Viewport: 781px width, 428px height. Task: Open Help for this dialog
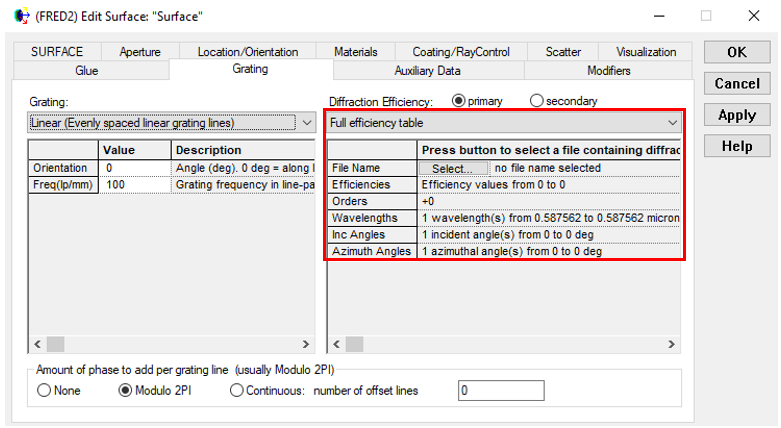tap(737, 147)
